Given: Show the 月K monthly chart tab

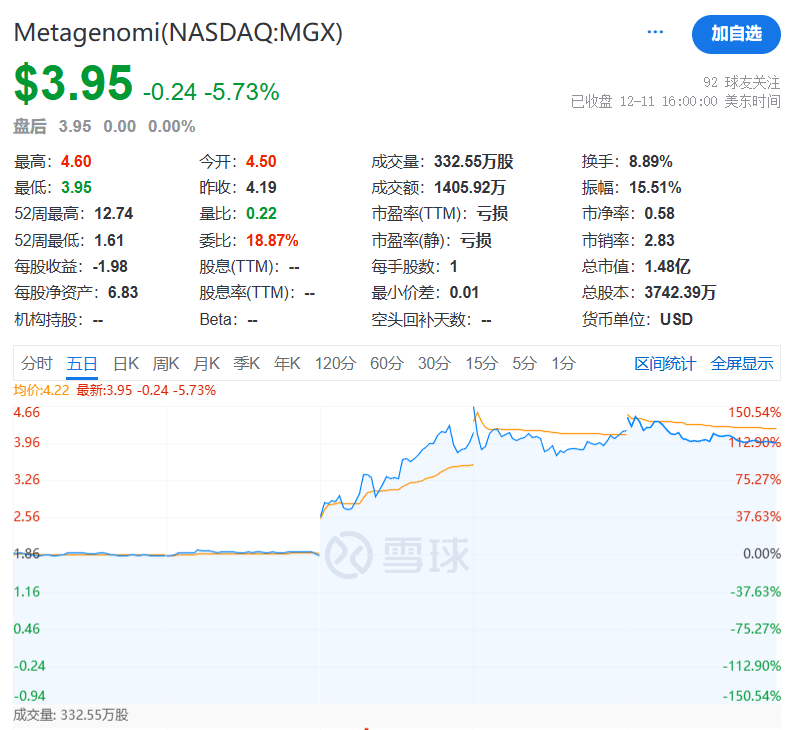Looking at the screenshot, I should [206, 363].
